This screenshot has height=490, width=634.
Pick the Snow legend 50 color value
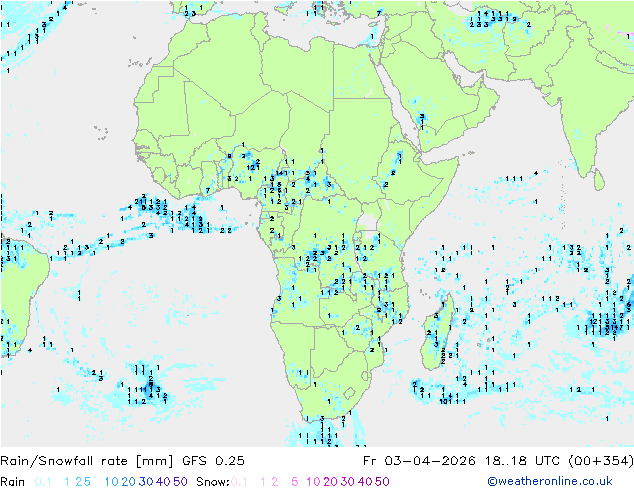pyautogui.click(x=382, y=482)
